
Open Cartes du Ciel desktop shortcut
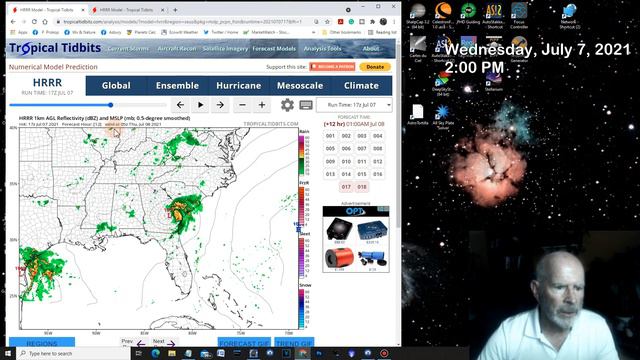point(418,49)
